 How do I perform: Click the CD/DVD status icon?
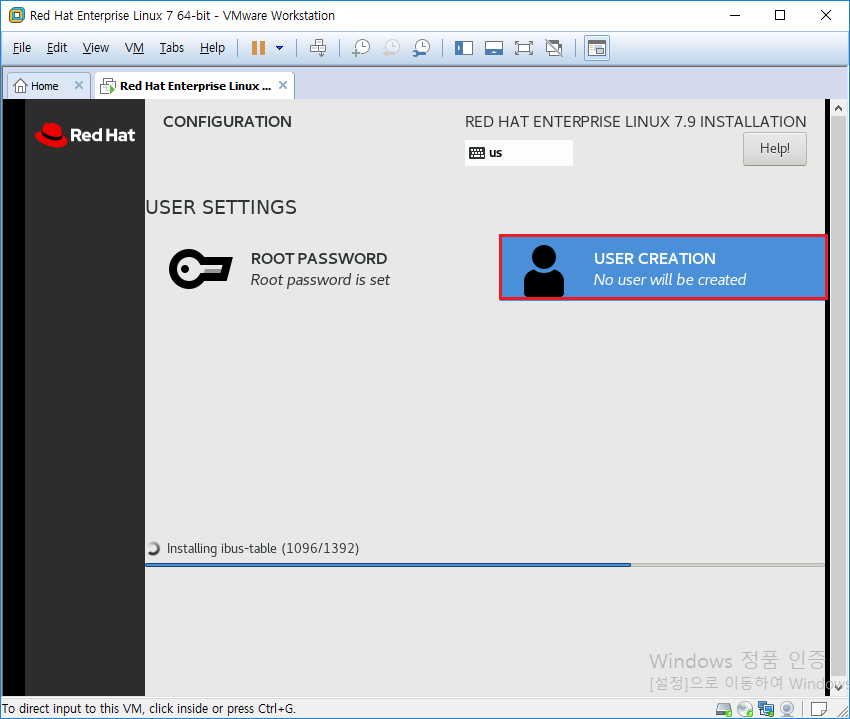point(745,709)
